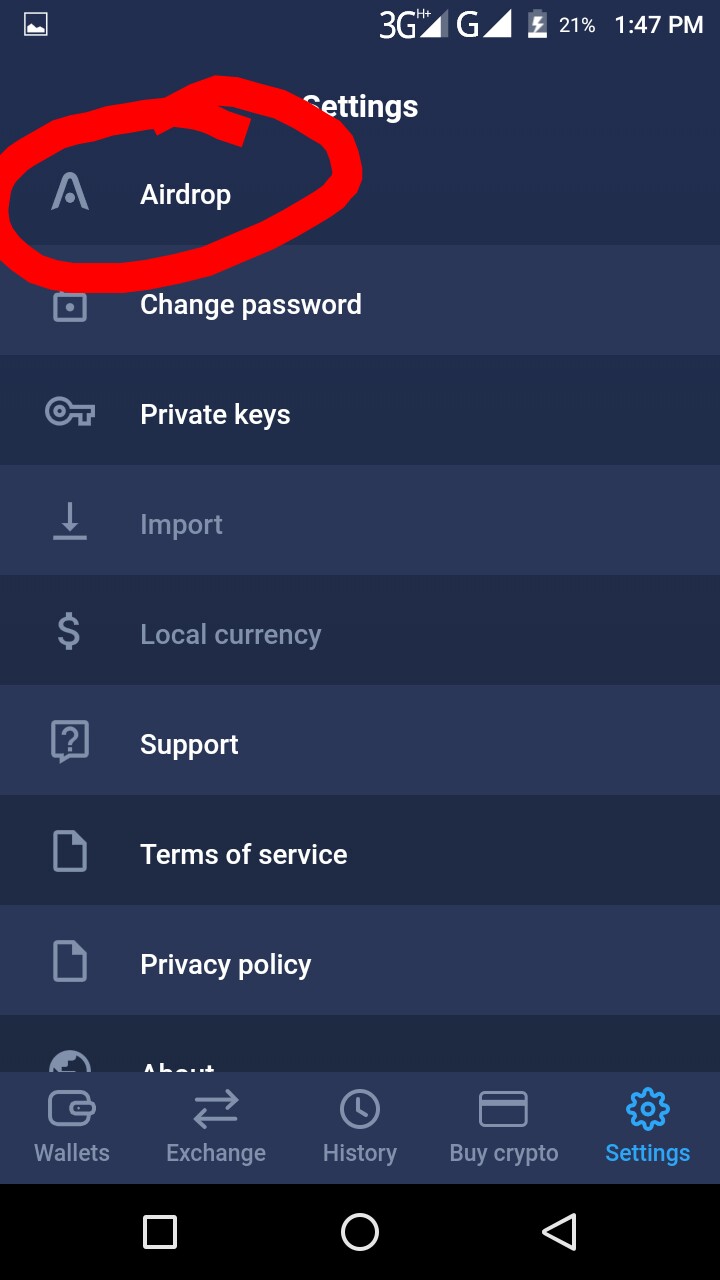Tap the Terms of service document icon
The height and width of the screenshot is (1280, 720).
pyautogui.click(x=70, y=852)
